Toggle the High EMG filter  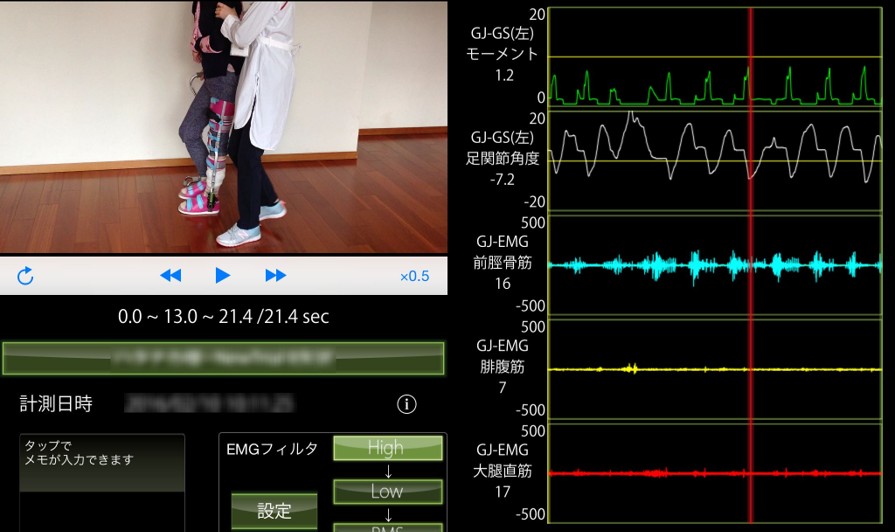click(x=386, y=448)
